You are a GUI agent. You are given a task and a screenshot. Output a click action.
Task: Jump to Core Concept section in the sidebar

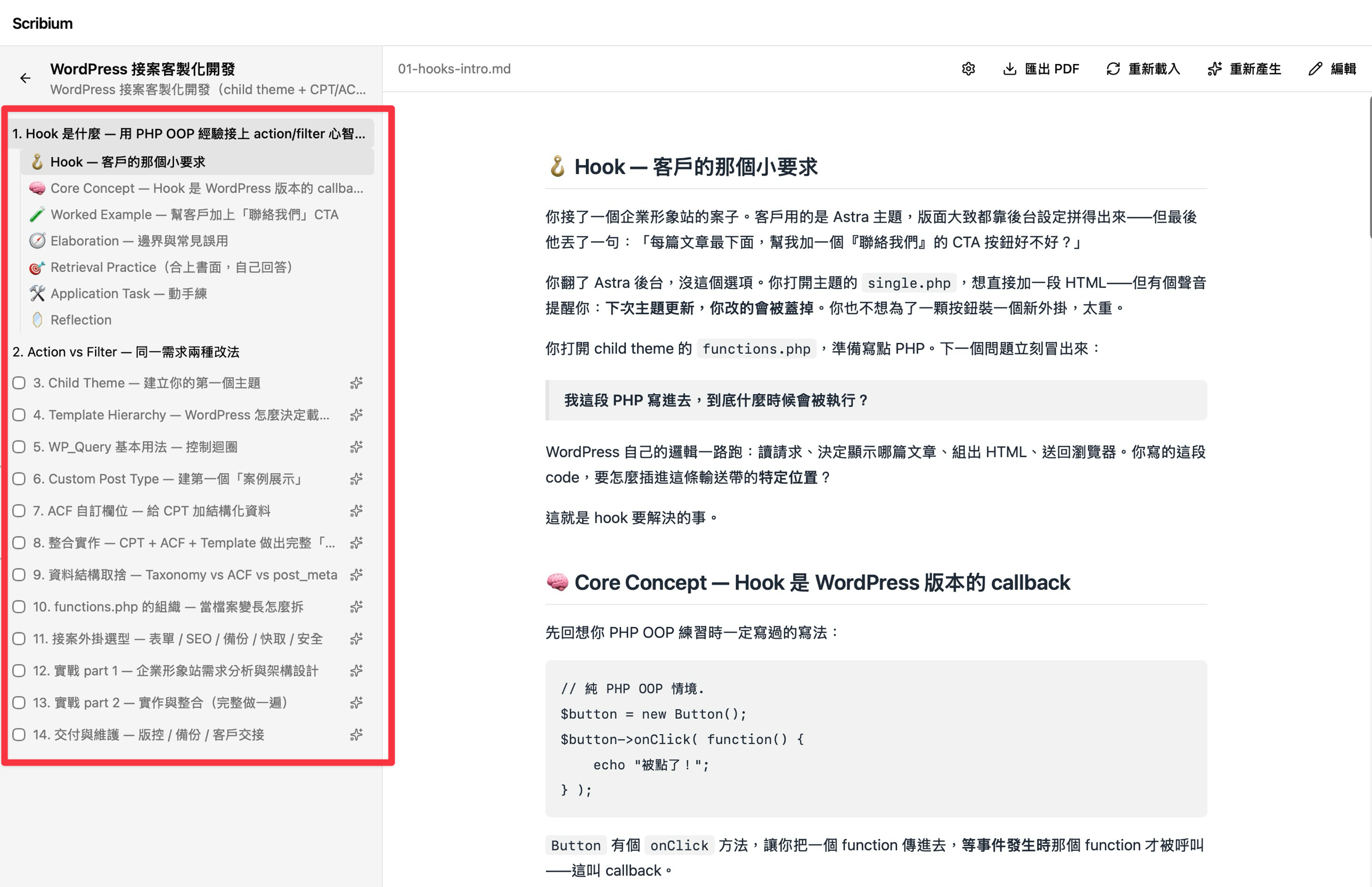pos(198,189)
